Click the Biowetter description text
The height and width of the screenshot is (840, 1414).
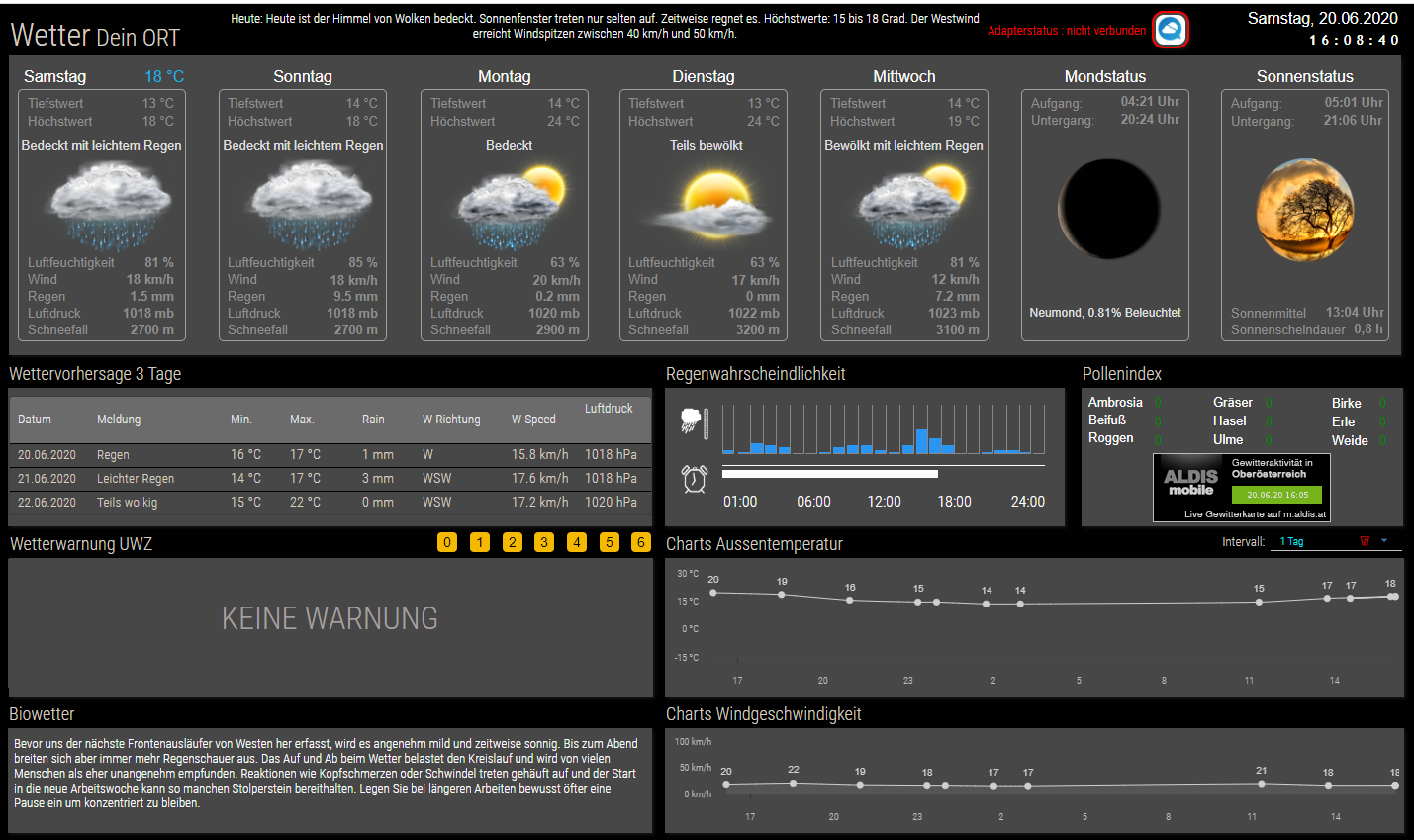[x=326, y=774]
